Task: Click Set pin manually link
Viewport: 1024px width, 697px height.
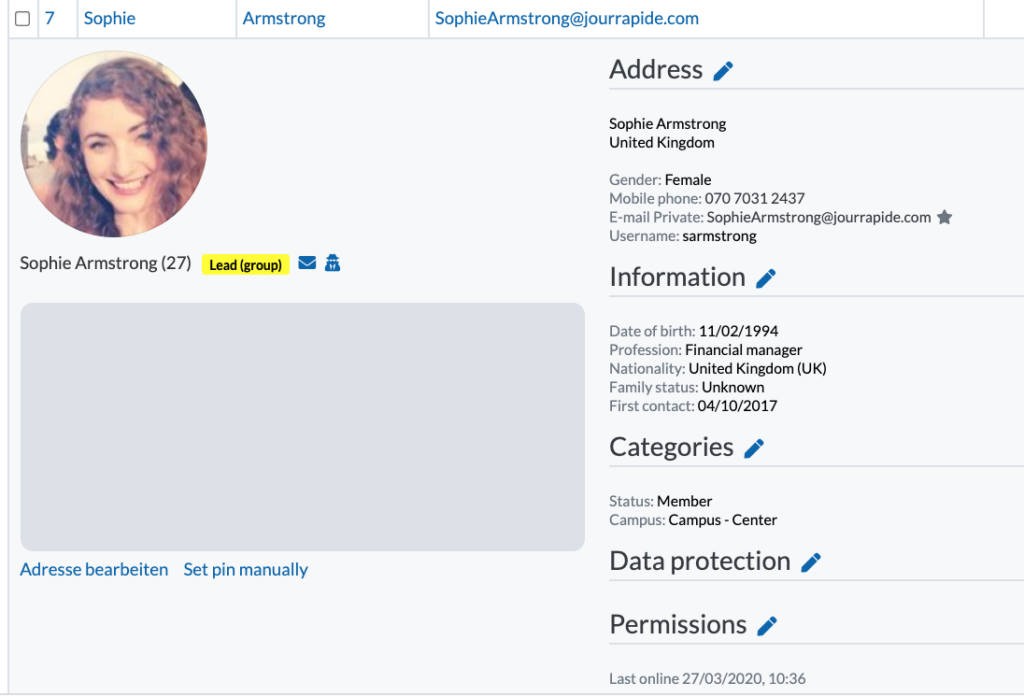Action: tap(246, 570)
